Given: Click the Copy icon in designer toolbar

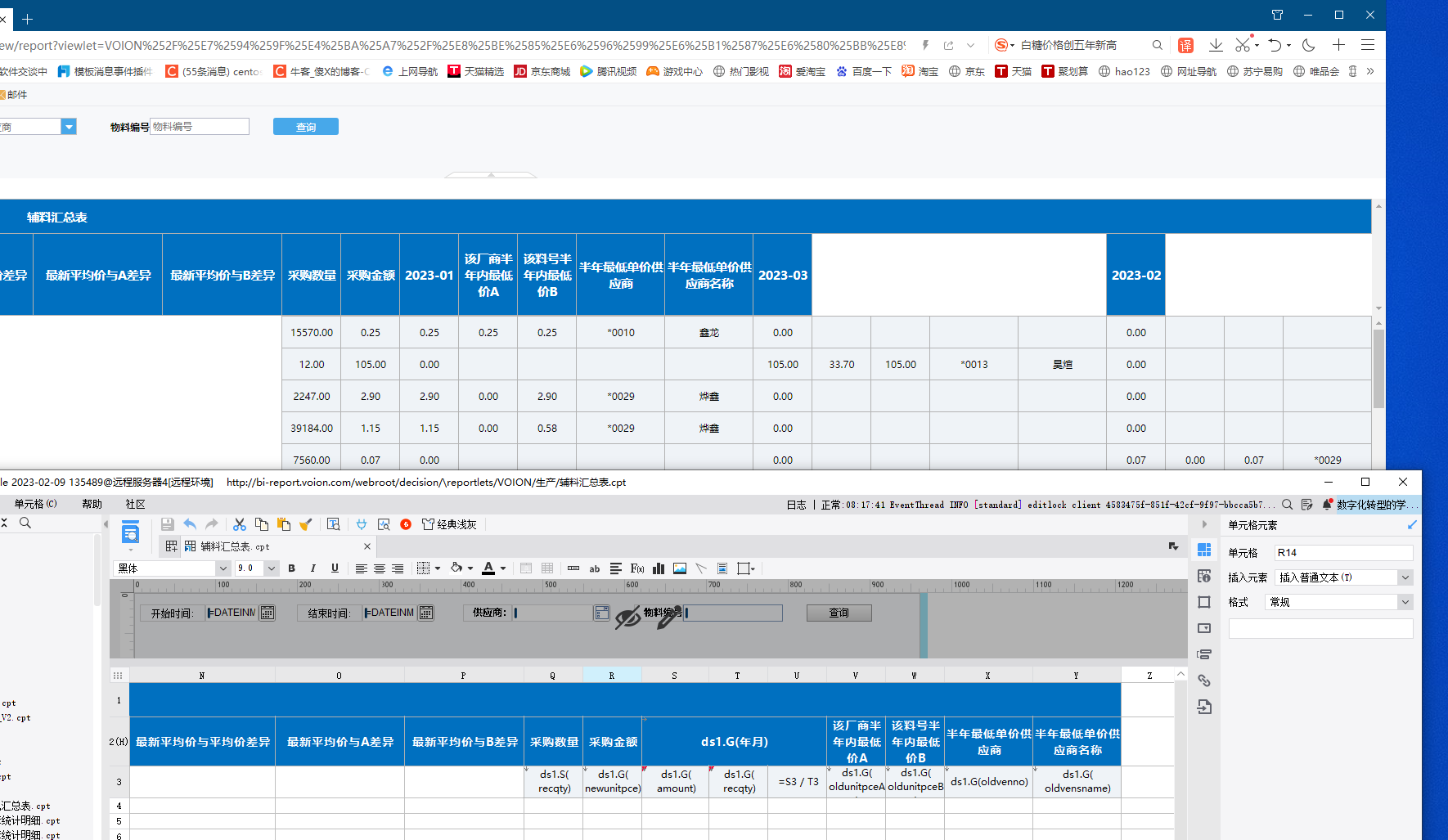Looking at the screenshot, I should pyautogui.click(x=262, y=524).
